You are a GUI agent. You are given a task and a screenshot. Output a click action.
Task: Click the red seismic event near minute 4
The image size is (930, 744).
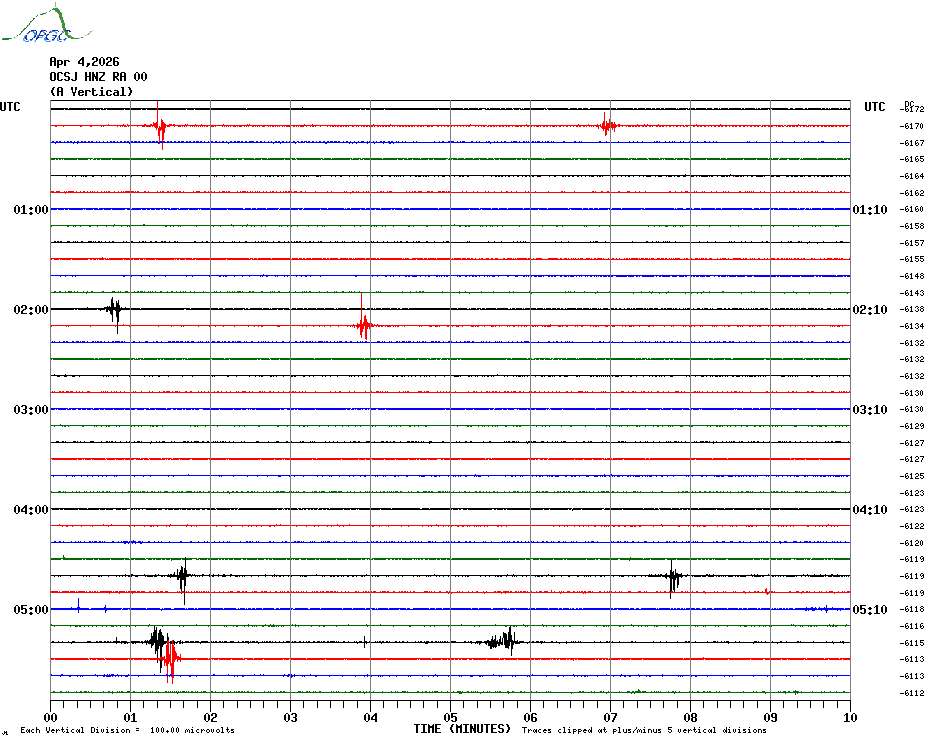(x=364, y=325)
